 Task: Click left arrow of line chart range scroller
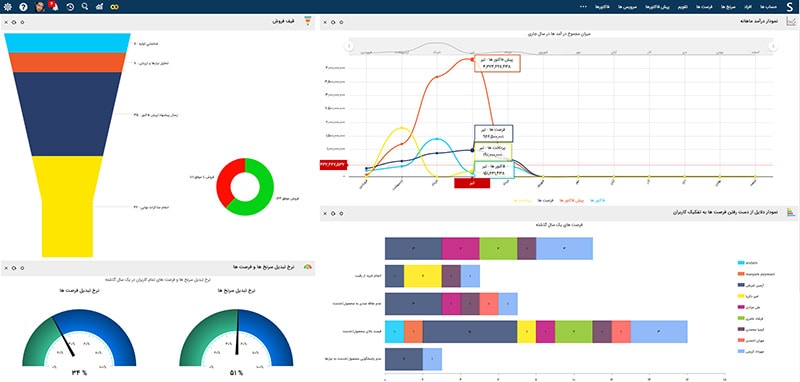pos(349,46)
